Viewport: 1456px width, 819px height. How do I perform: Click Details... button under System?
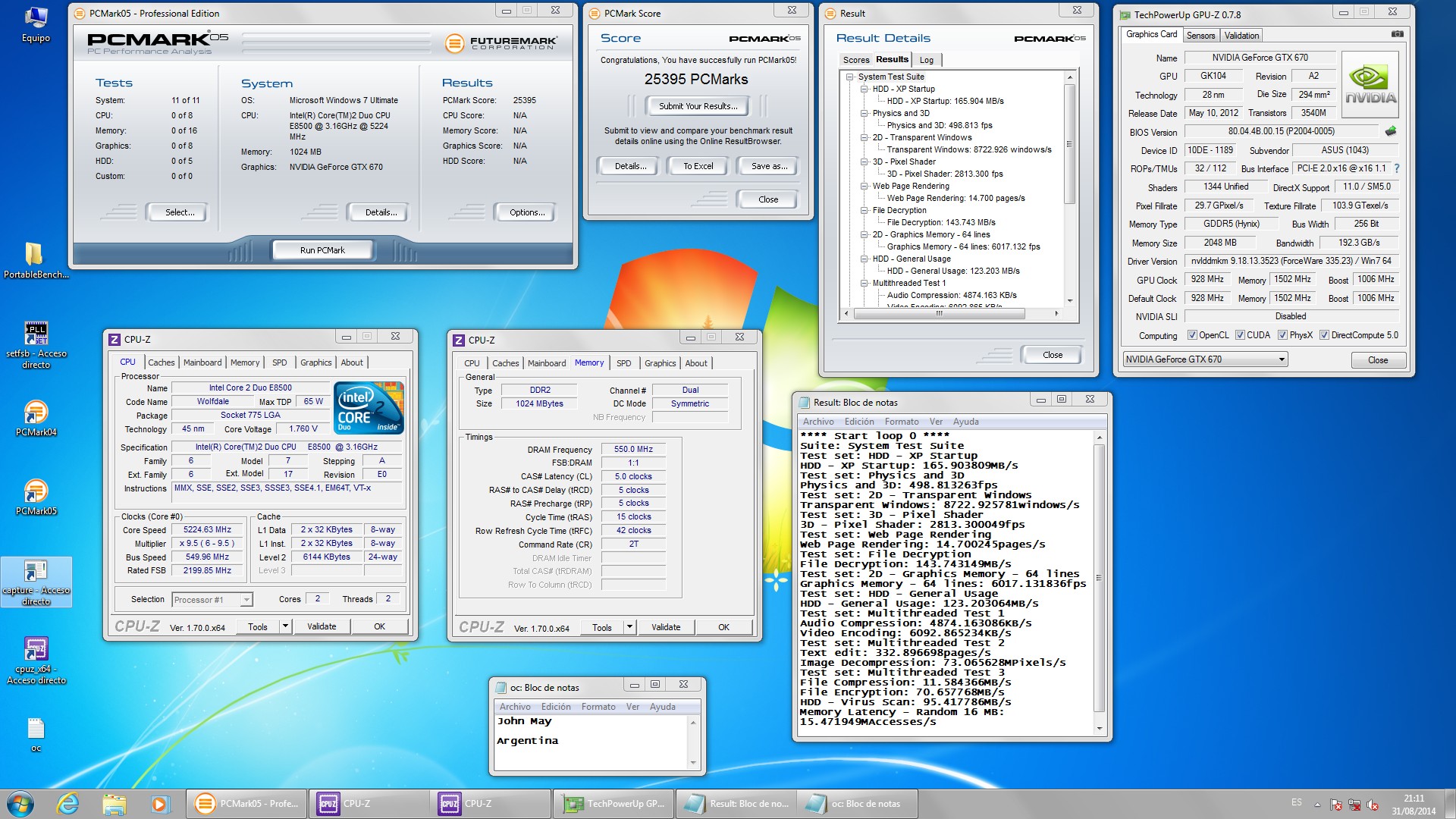(380, 212)
